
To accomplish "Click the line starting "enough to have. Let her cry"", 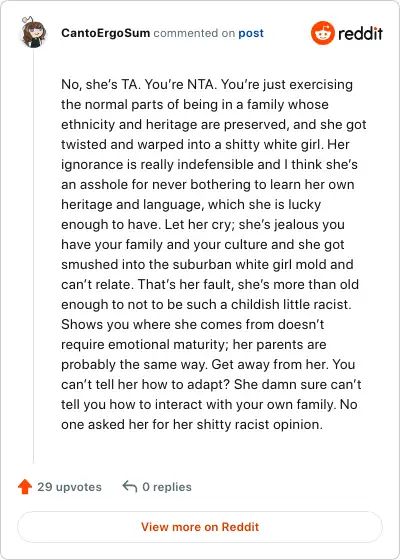I will [203, 225].
